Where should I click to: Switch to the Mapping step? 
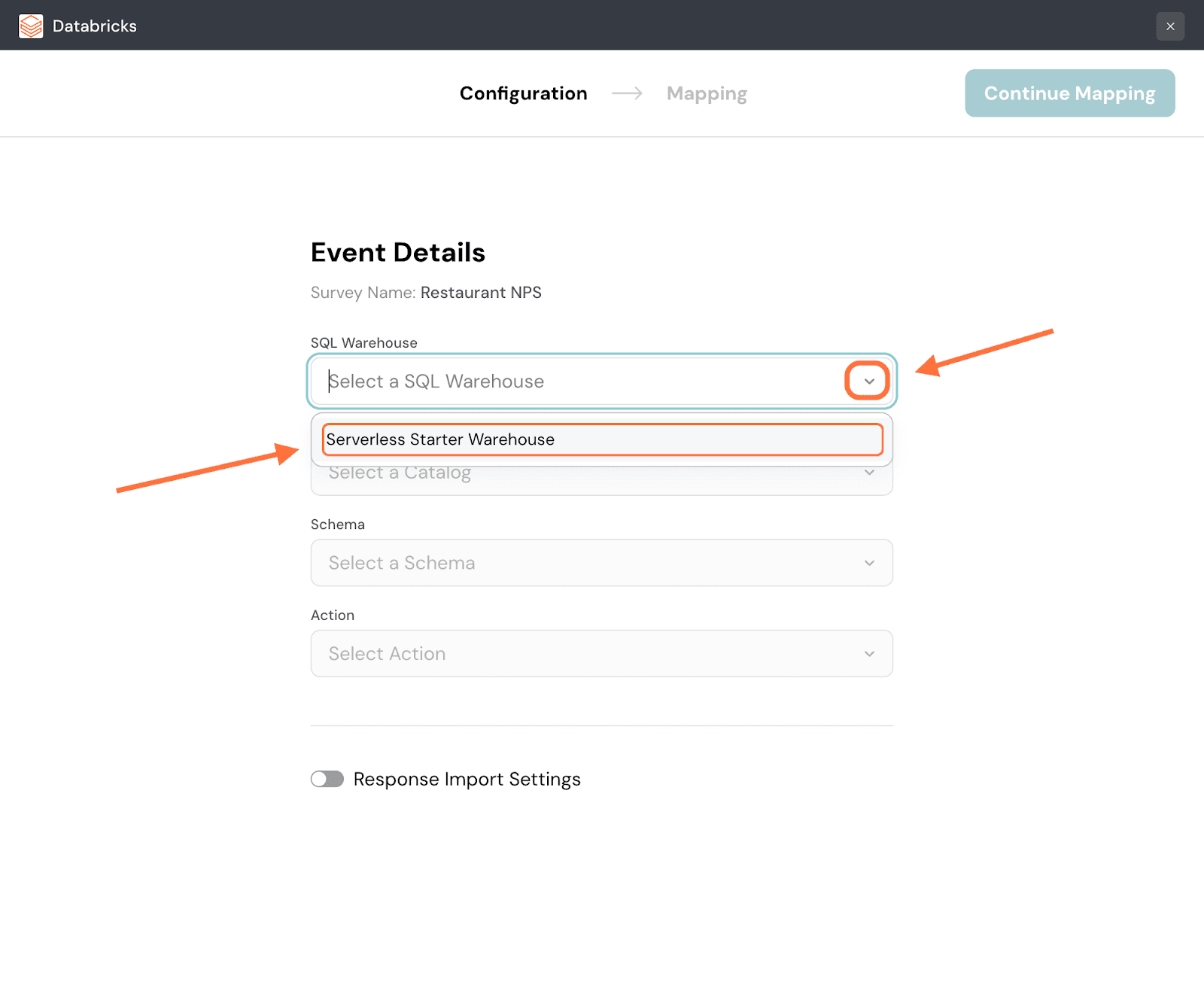click(x=707, y=93)
